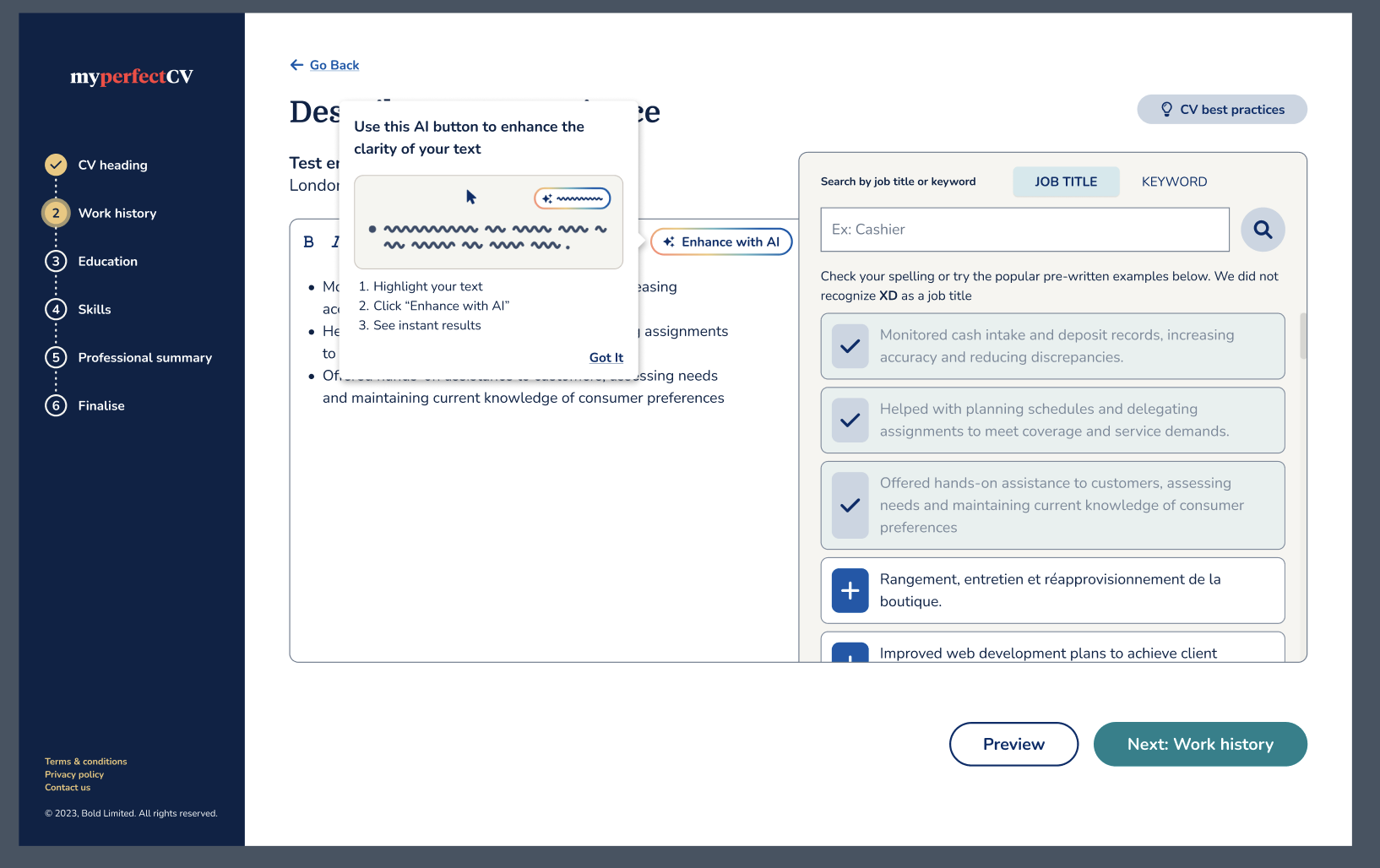Select step 4 Skills circle
Screen dimensions: 1380x868
(56, 309)
